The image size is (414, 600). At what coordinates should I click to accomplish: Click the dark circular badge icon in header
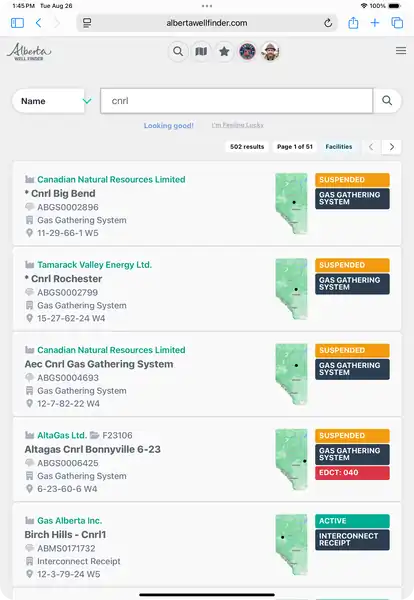coord(247,51)
